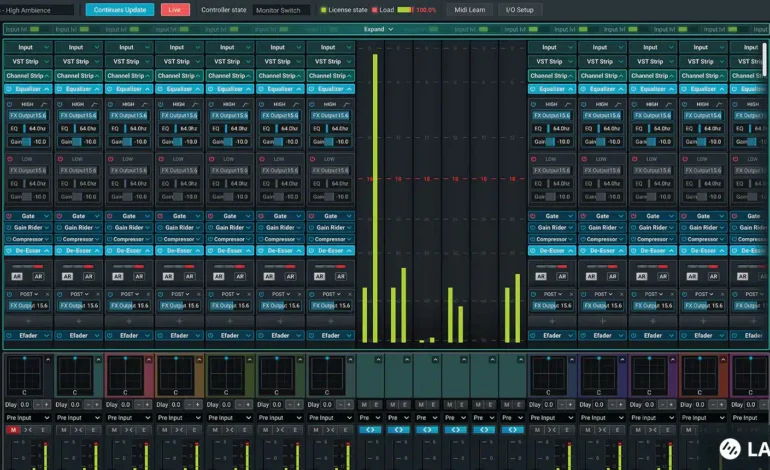Viewport: 770px width, 470px height.
Task: Increase delay with plus on second channel
Action: tap(97, 405)
